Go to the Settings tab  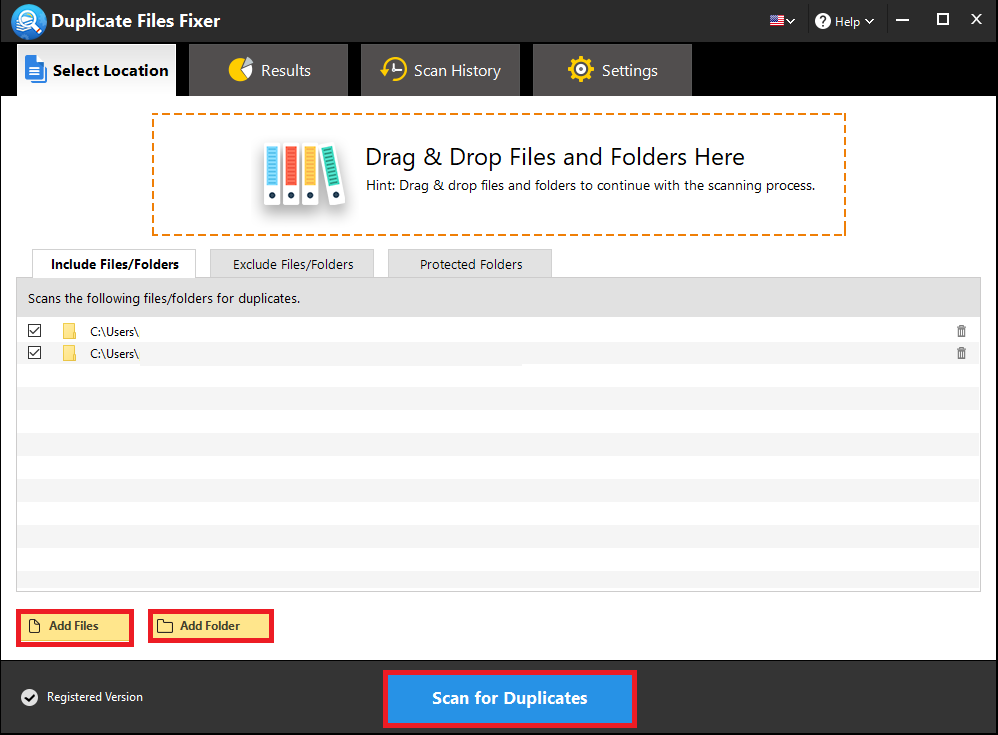[612, 70]
